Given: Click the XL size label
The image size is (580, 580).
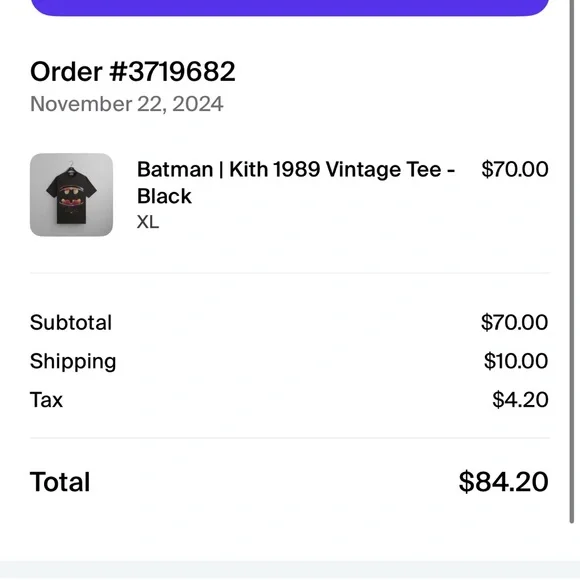Looking at the screenshot, I should point(148,222).
